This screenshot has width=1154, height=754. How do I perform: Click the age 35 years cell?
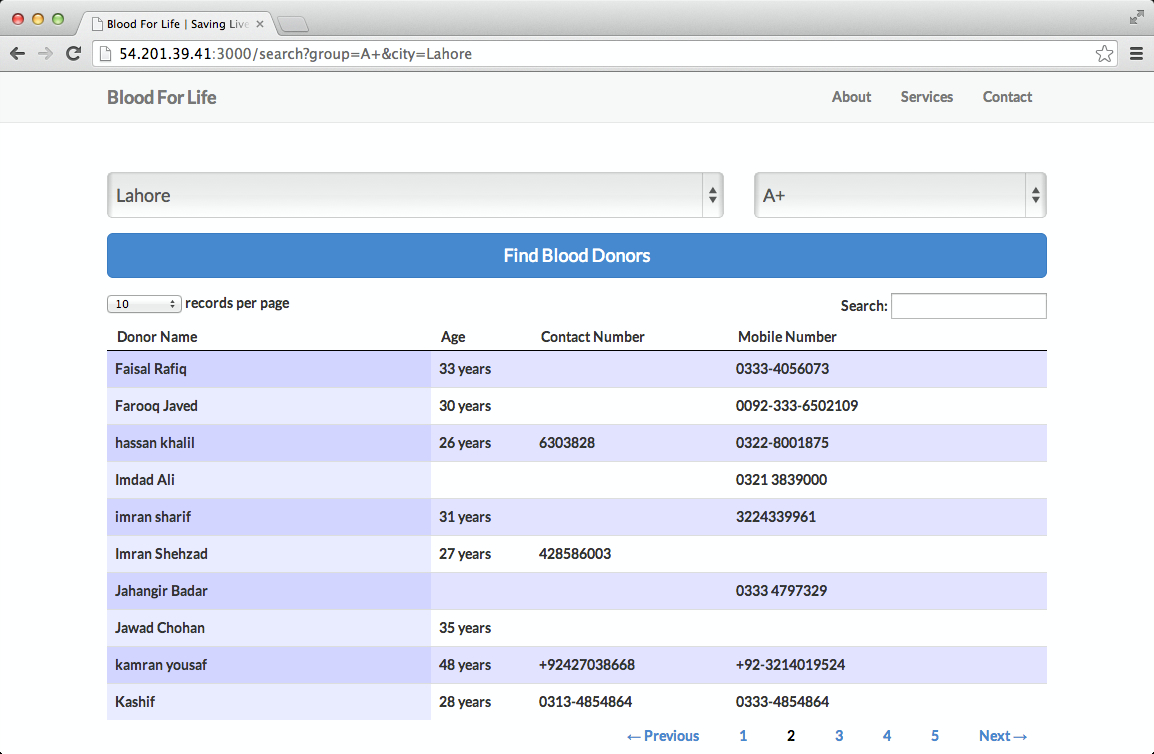click(465, 627)
